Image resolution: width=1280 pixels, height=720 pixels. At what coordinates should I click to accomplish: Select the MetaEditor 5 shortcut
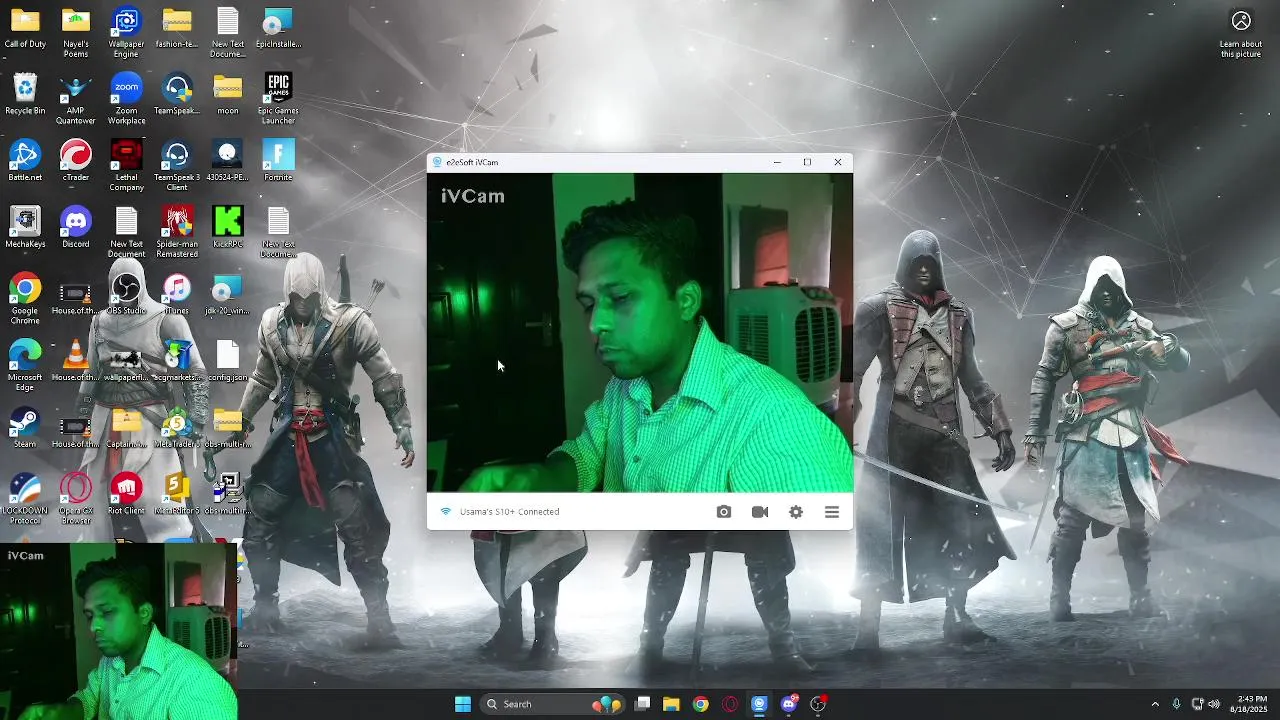coord(177,494)
